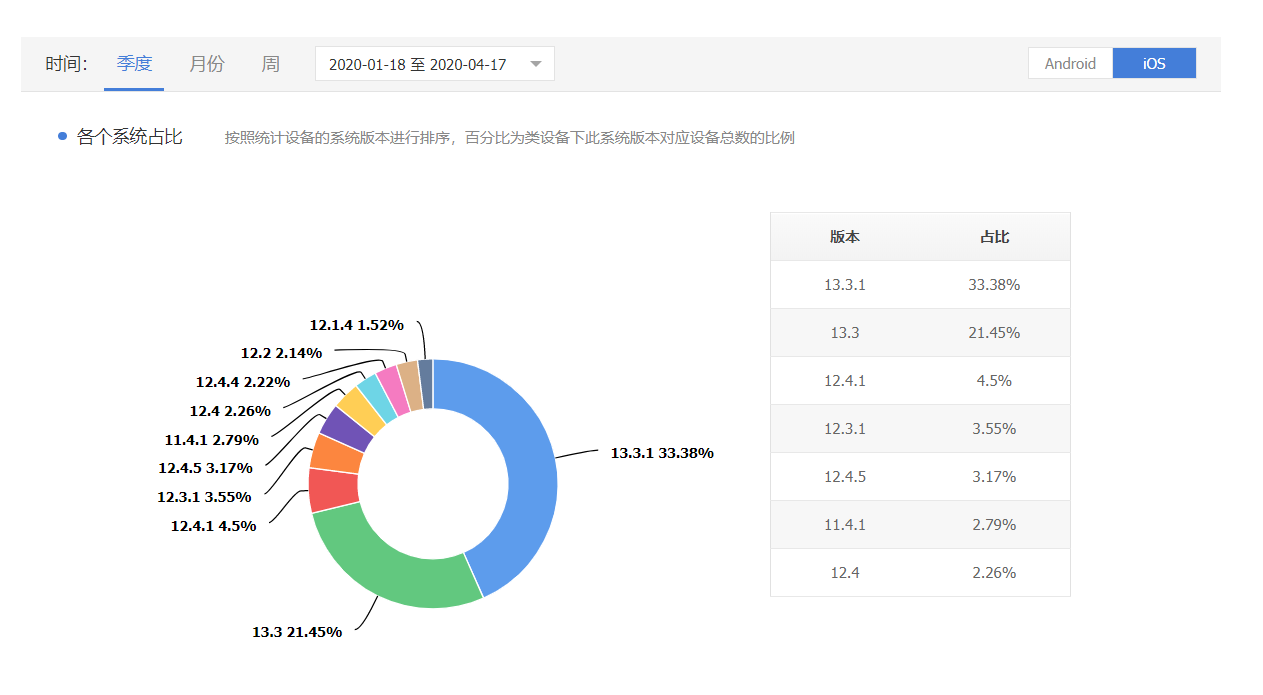Click table cell 33.38%

(x=994, y=285)
